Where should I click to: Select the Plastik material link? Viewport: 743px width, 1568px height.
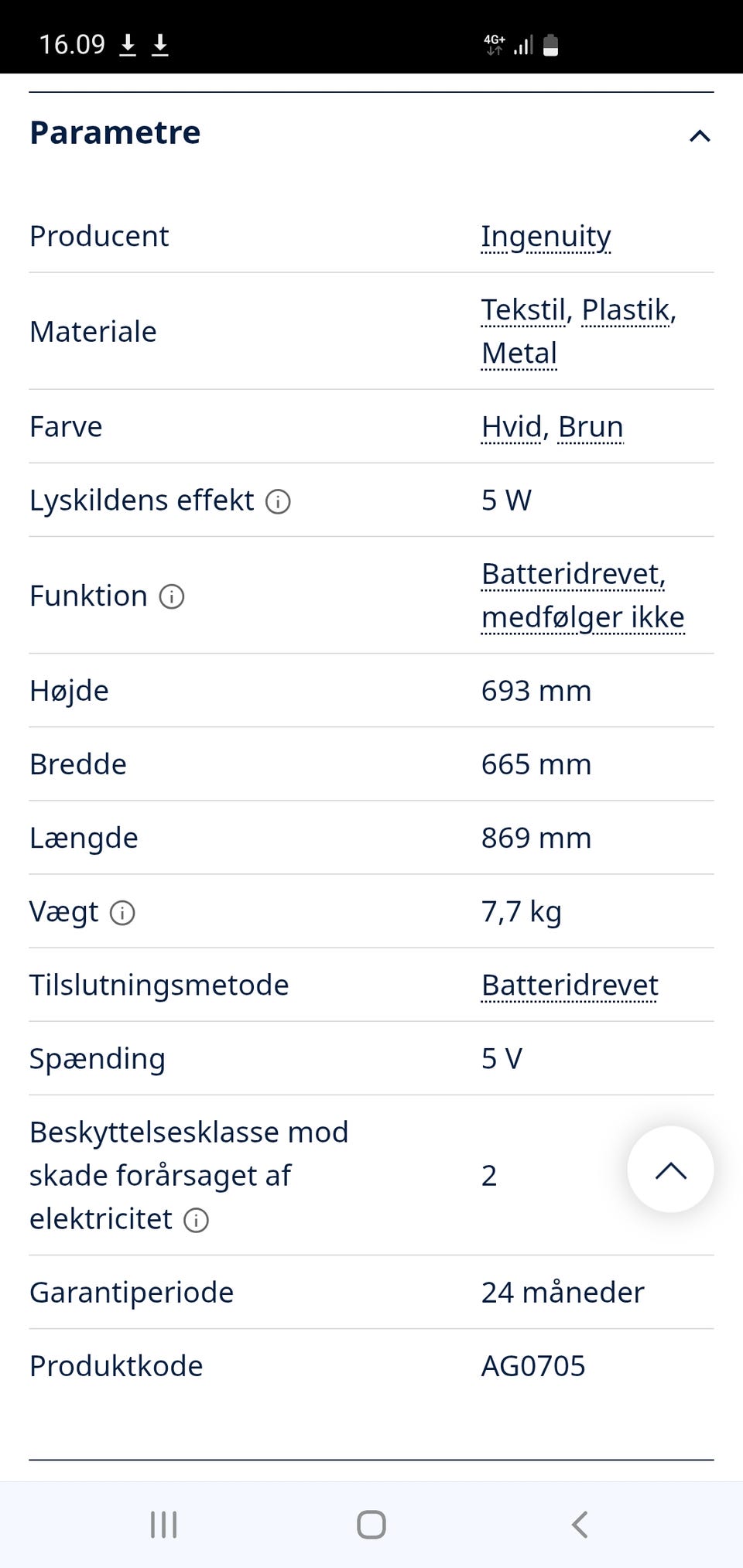pos(626,310)
